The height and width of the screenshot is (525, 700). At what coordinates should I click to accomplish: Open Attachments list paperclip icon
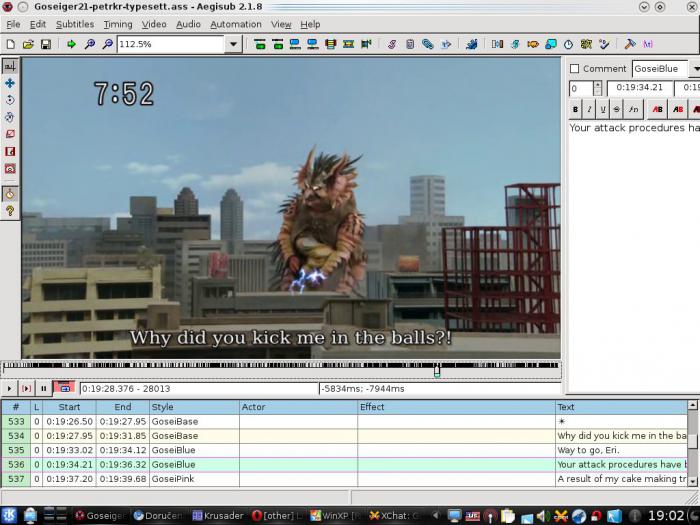[428, 44]
